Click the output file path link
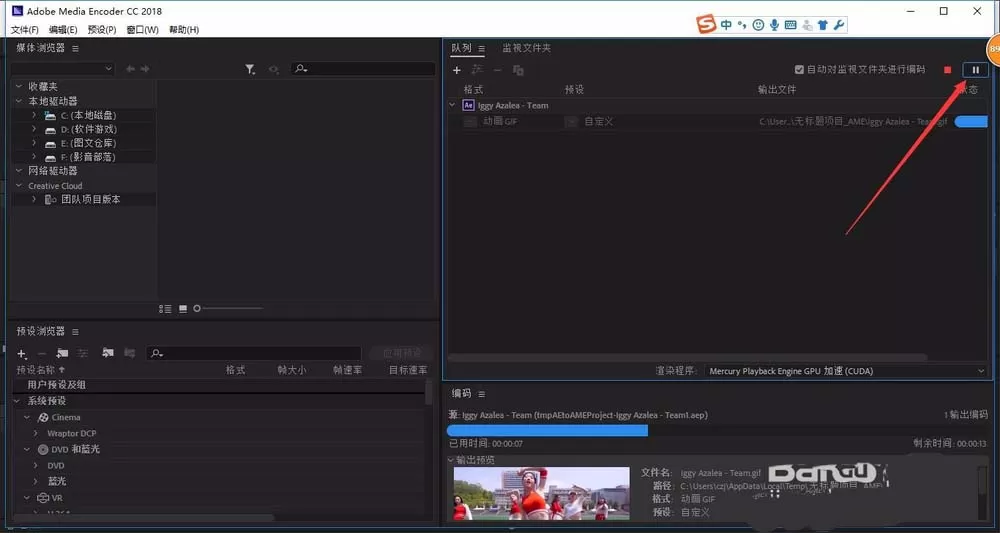Viewport: 1000px width, 533px height. click(x=853, y=121)
